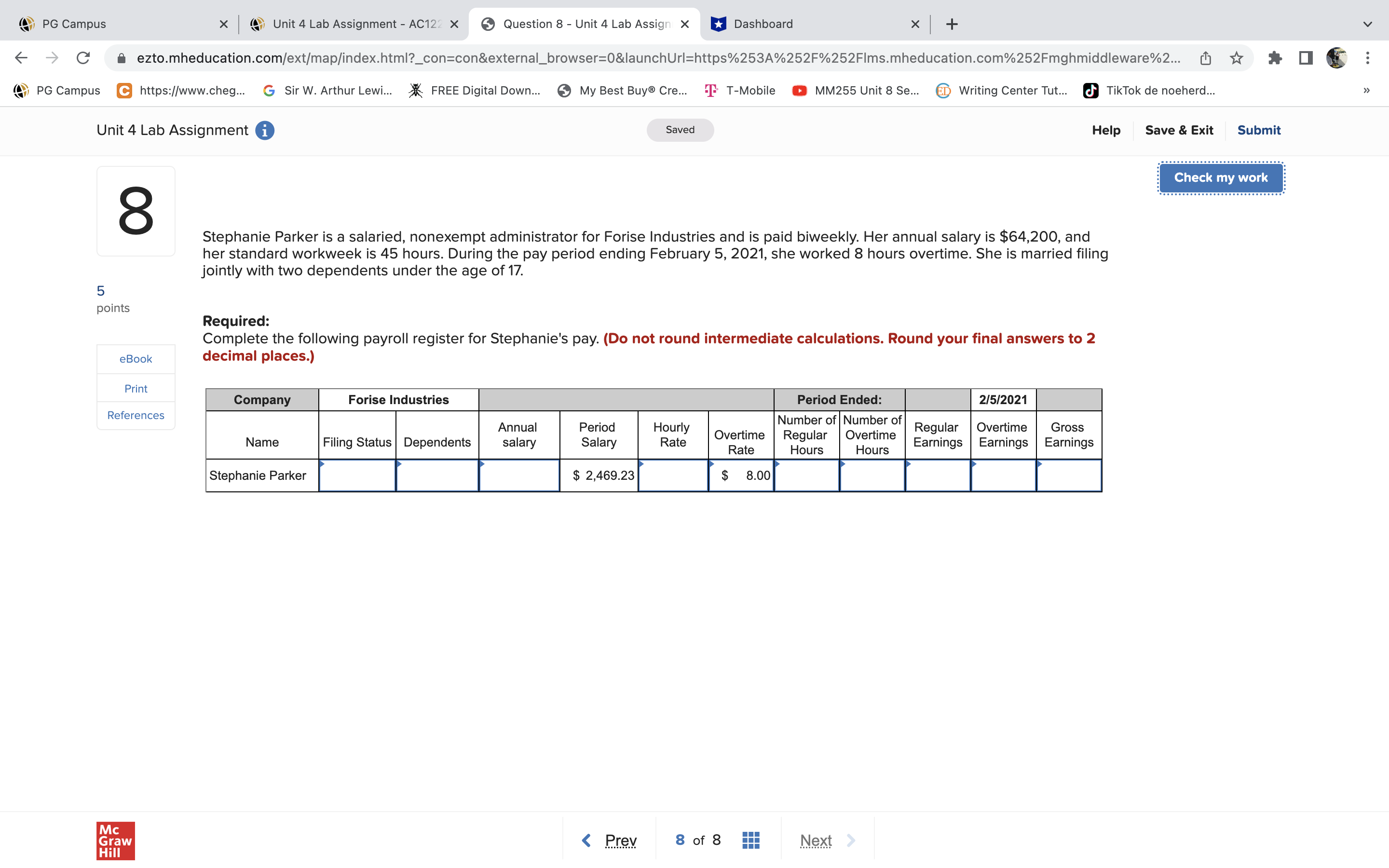Expand the hidden bookmarks chevron
The image size is (1389, 868).
(1366, 91)
